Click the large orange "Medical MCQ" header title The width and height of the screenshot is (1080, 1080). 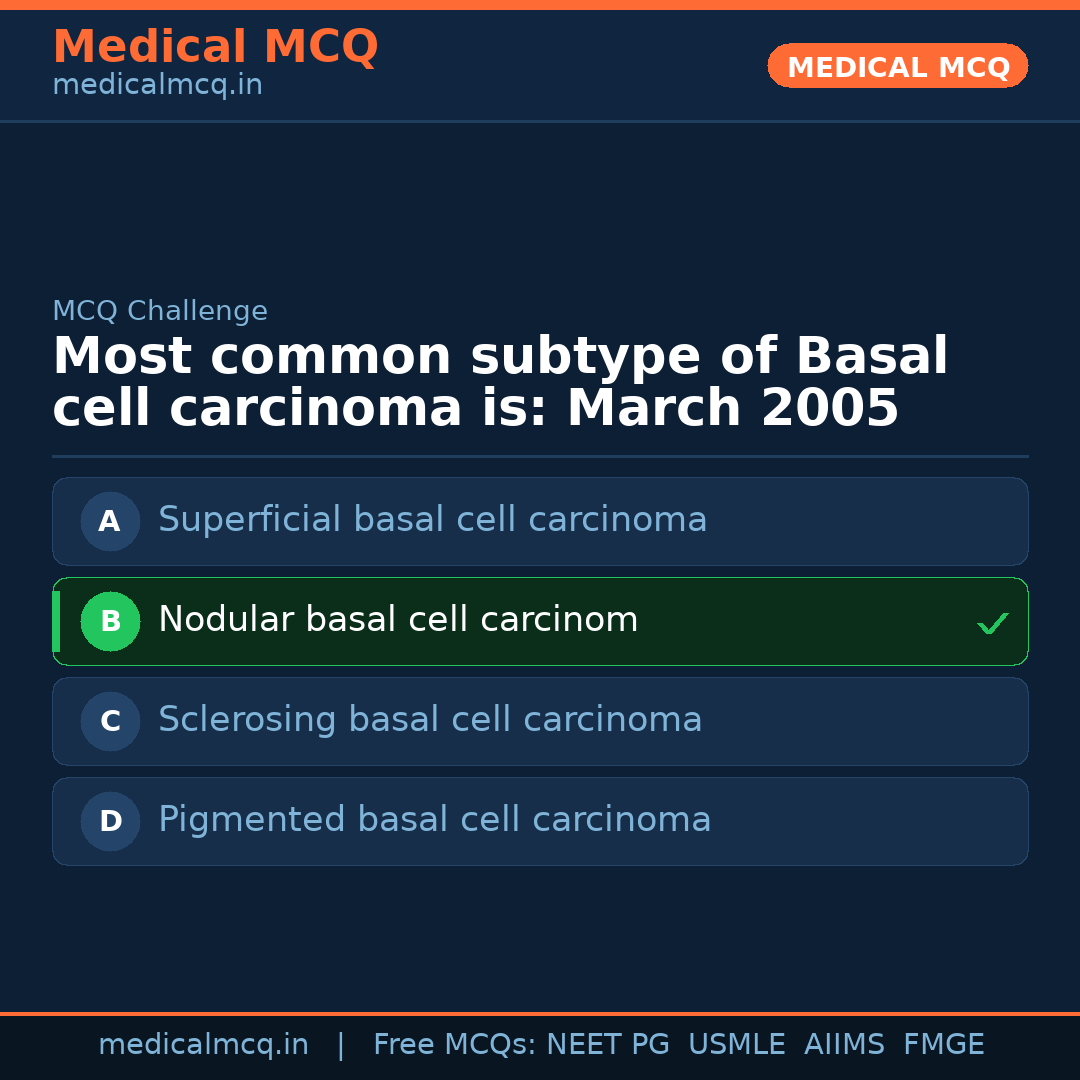tap(215, 47)
